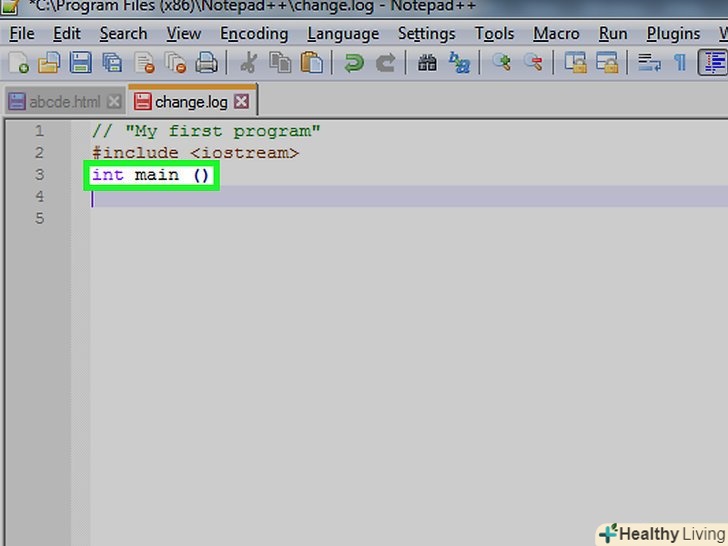Click line number 1 in margin
The height and width of the screenshot is (546, 728).
pos(39,131)
